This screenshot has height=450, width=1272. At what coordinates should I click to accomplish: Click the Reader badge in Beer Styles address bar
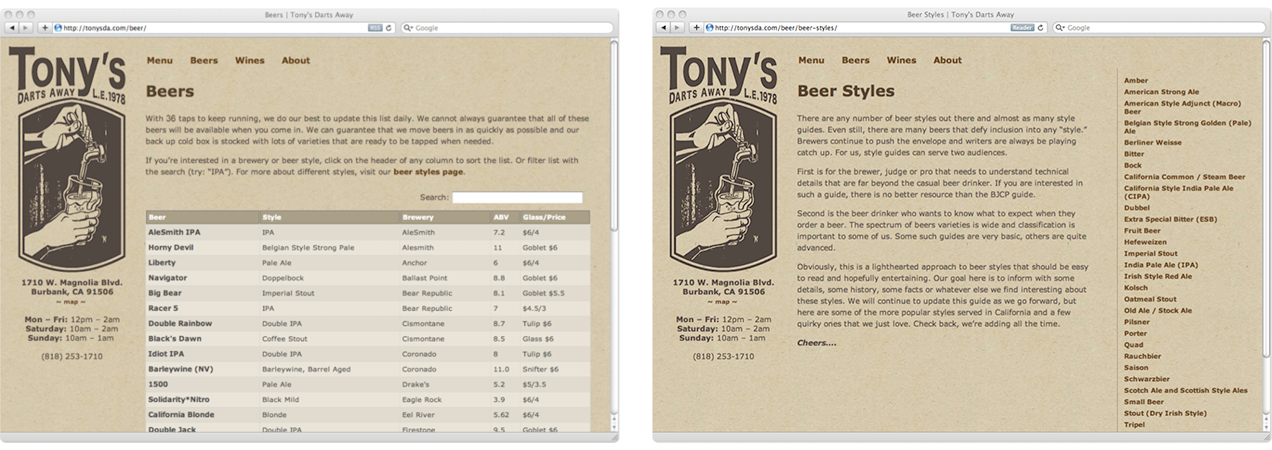pyautogui.click(x=1022, y=28)
